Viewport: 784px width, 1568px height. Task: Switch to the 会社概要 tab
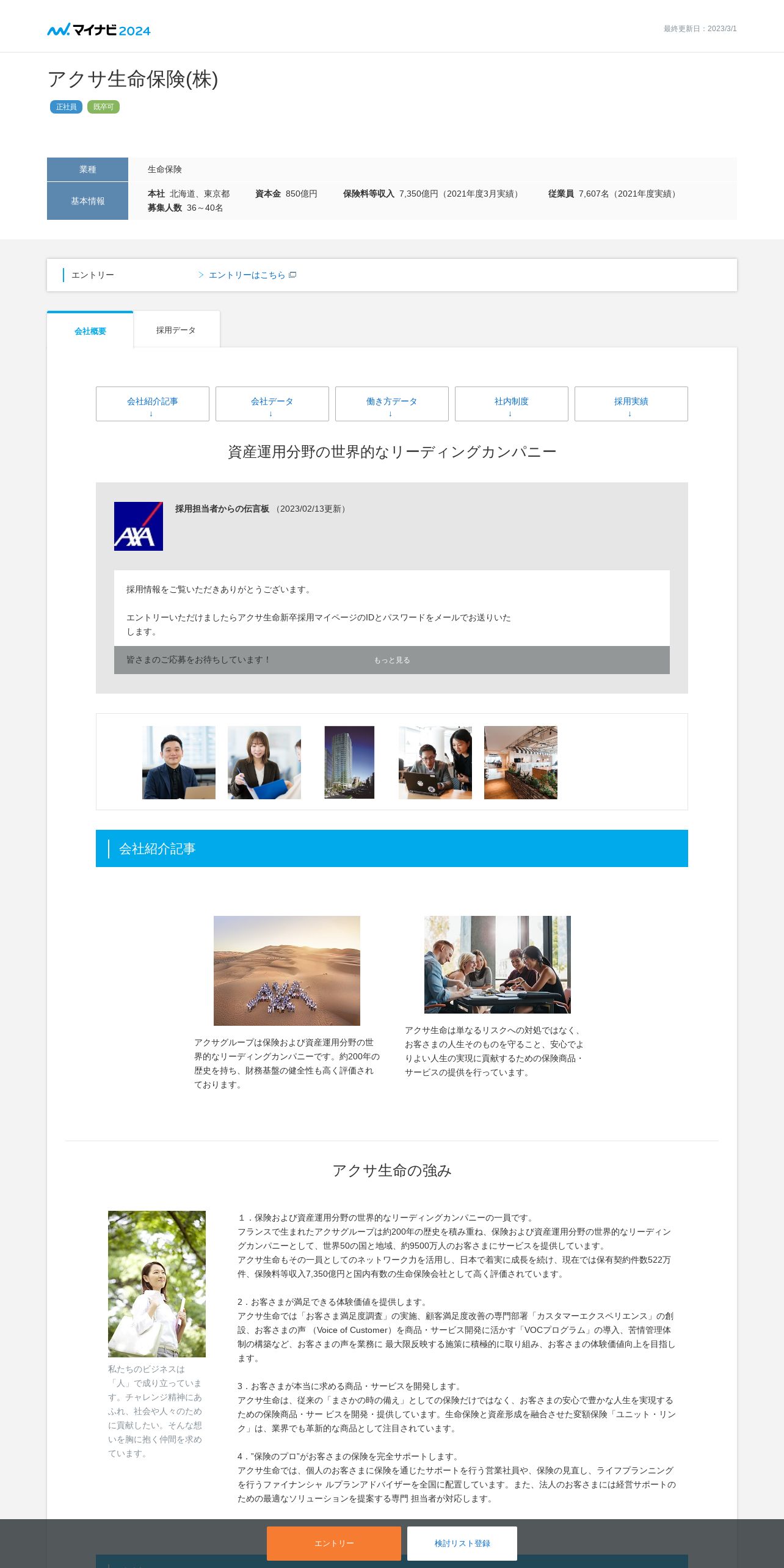pyautogui.click(x=90, y=330)
